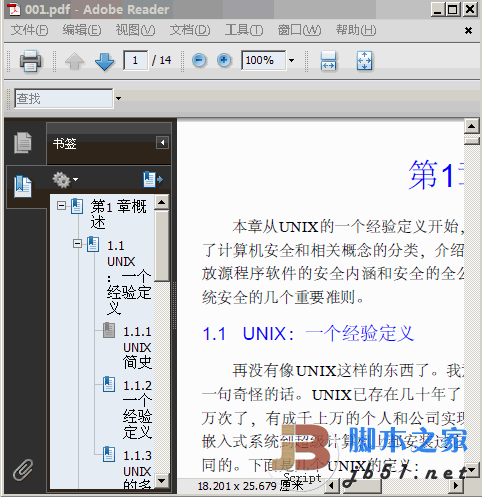Select the 1.1.2 一个经验定义 bookmark
482x497 pixels.
[x=137, y=409]
